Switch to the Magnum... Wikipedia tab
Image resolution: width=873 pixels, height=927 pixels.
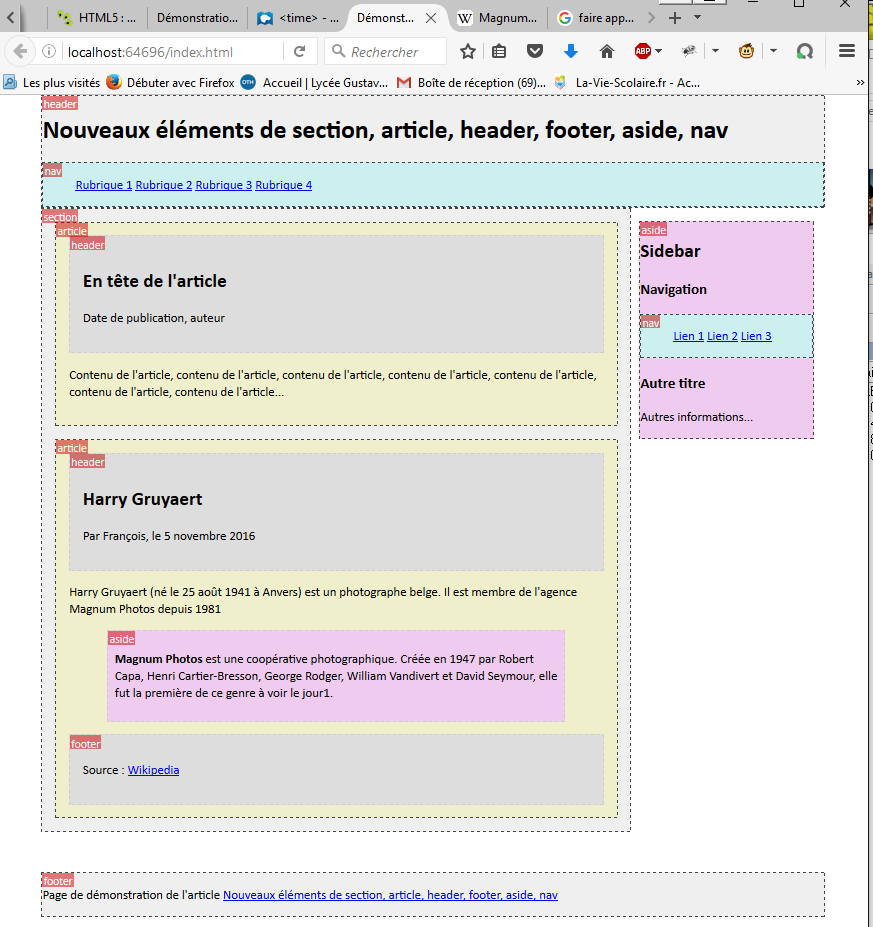(x=499, y=18)
